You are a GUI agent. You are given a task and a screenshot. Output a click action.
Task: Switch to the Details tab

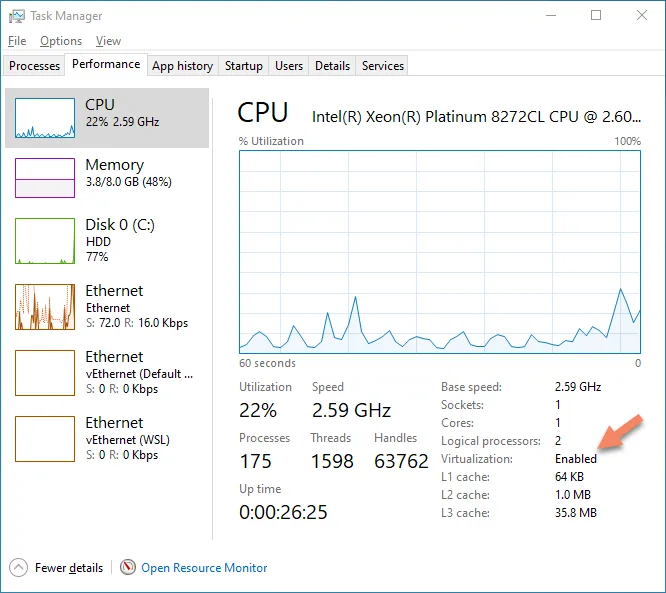coord(332,66)
